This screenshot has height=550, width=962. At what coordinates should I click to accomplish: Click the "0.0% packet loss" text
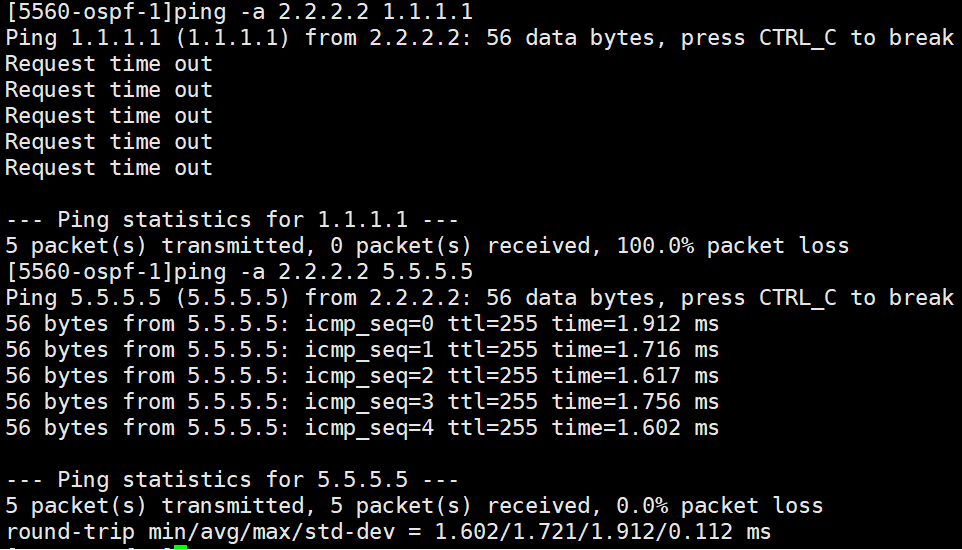(720, 506)
